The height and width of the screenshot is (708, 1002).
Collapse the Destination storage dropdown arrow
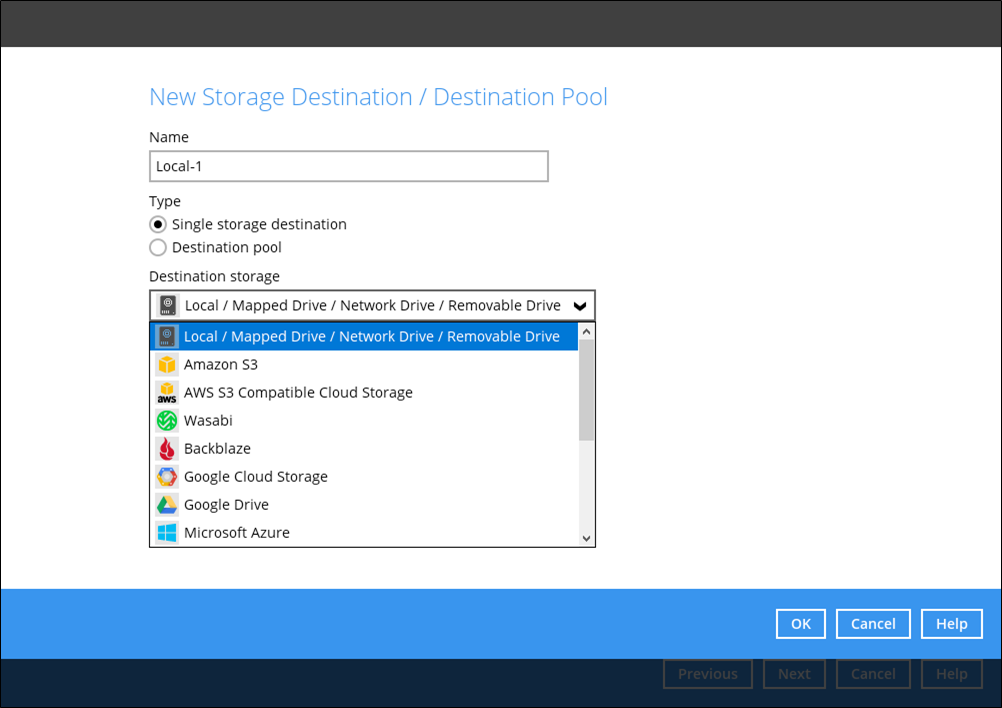pos(579,306)
